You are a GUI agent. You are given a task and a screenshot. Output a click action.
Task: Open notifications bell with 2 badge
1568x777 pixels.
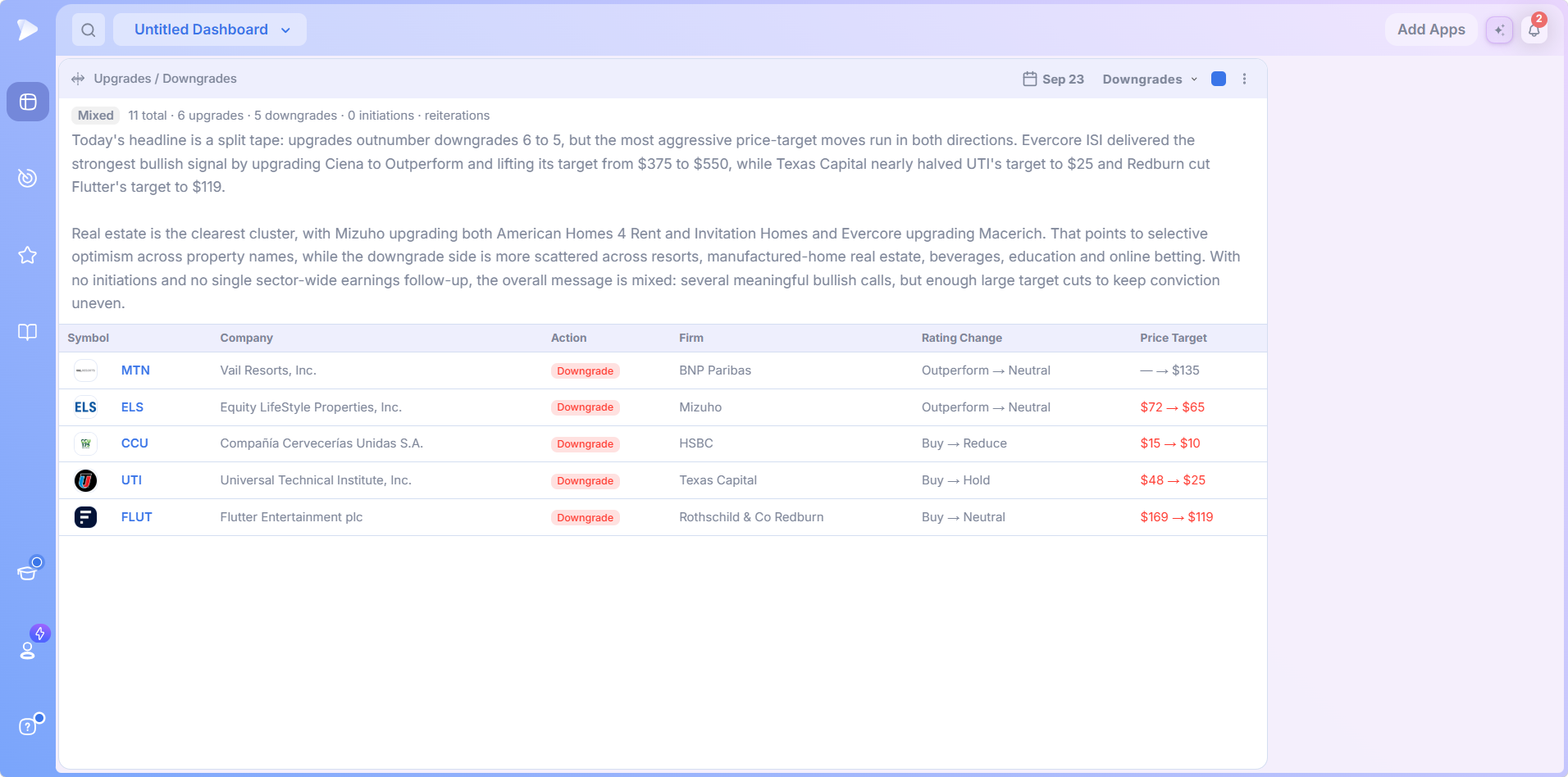tap(1534, 30)
